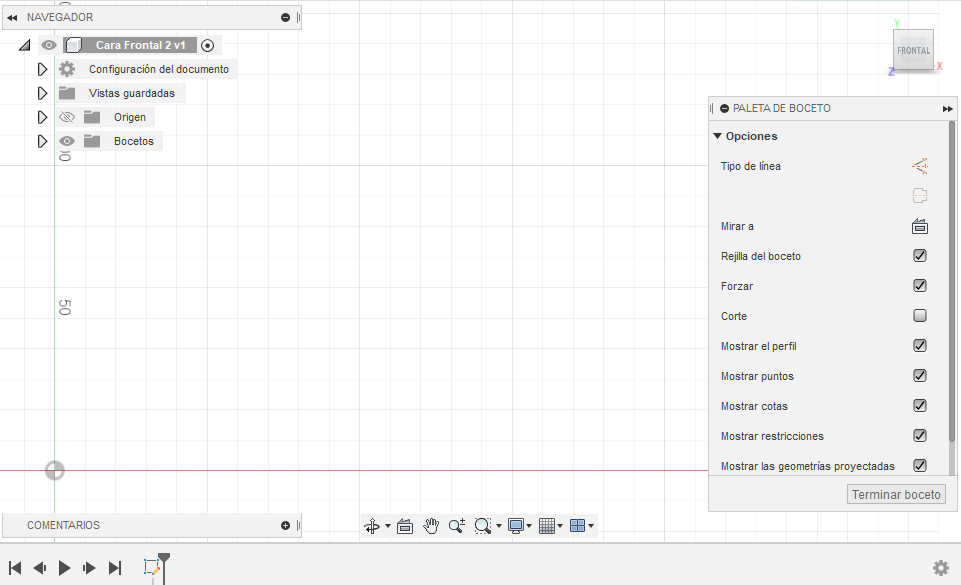Go to timeline start button
This screenshot has height=585, width=961.
pyautogui.click(x=15, y=568)
